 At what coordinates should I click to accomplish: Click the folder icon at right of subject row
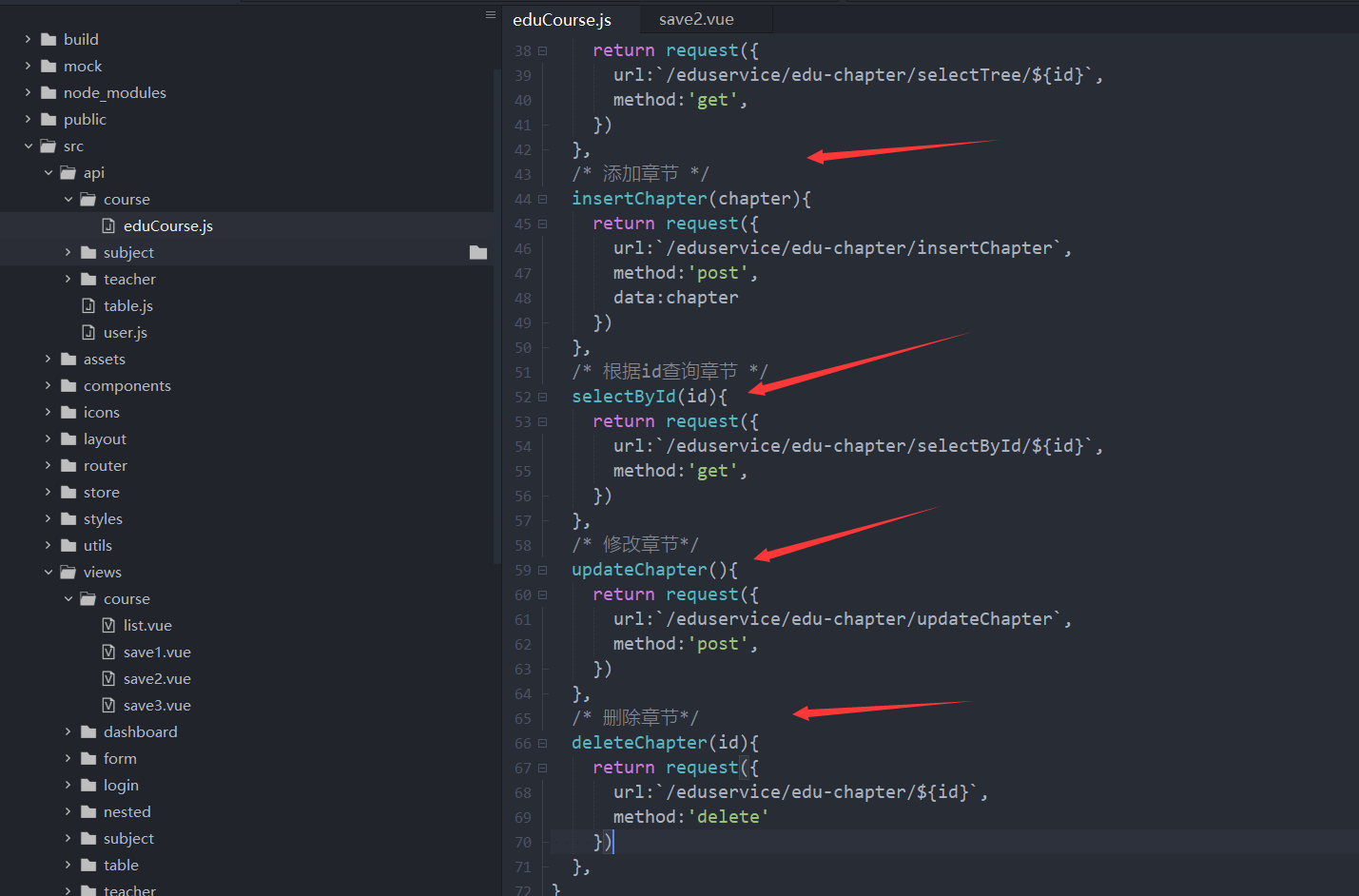pyautogui.click(x=478, y=252)
